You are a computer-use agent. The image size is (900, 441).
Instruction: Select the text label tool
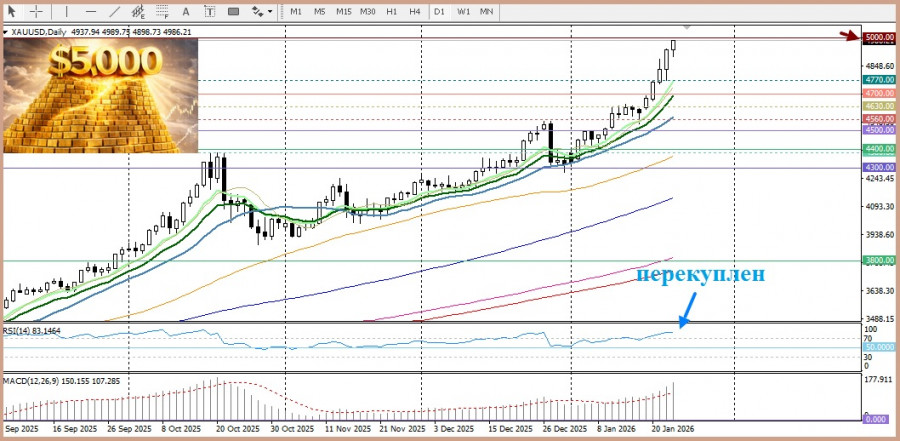[x=210, y=11]
